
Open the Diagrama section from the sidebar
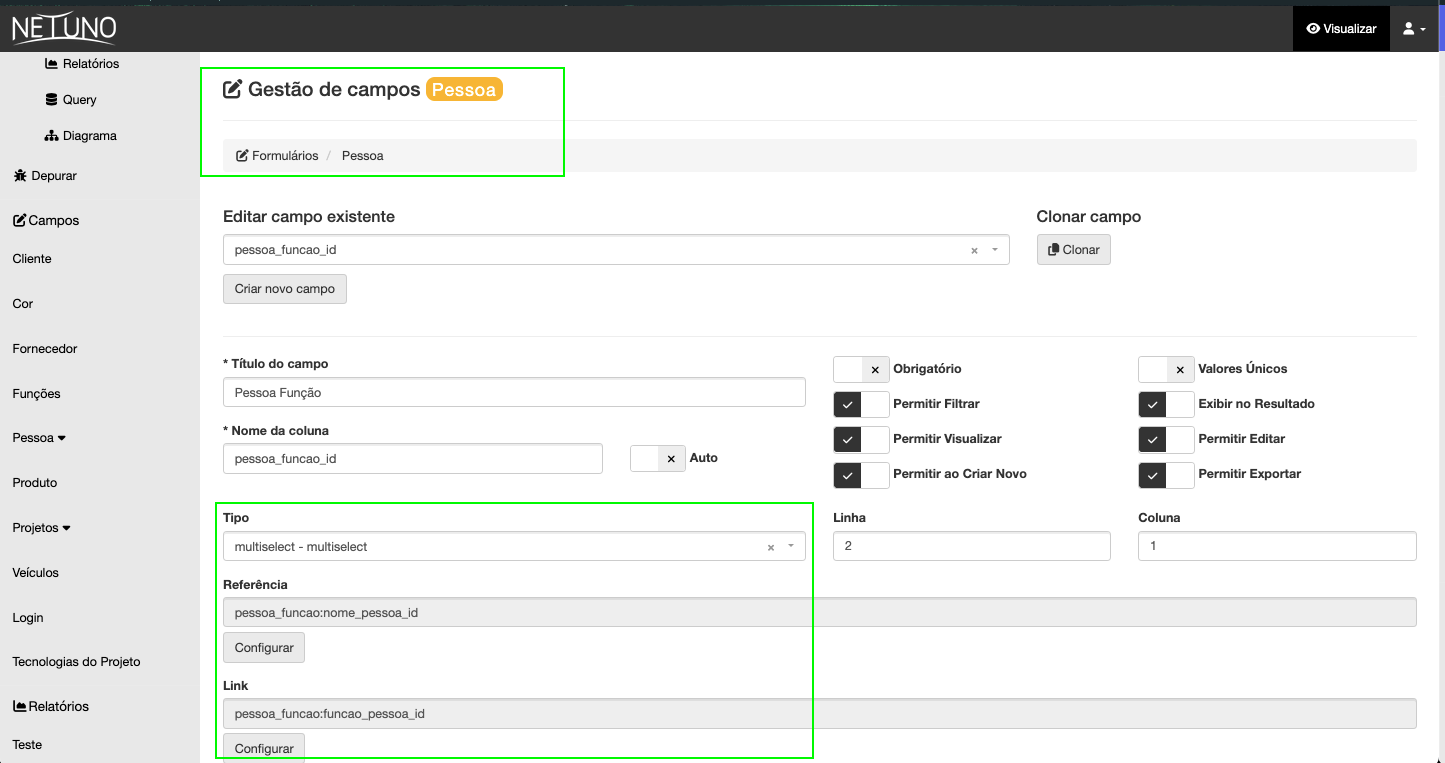[x=51, y=135]
